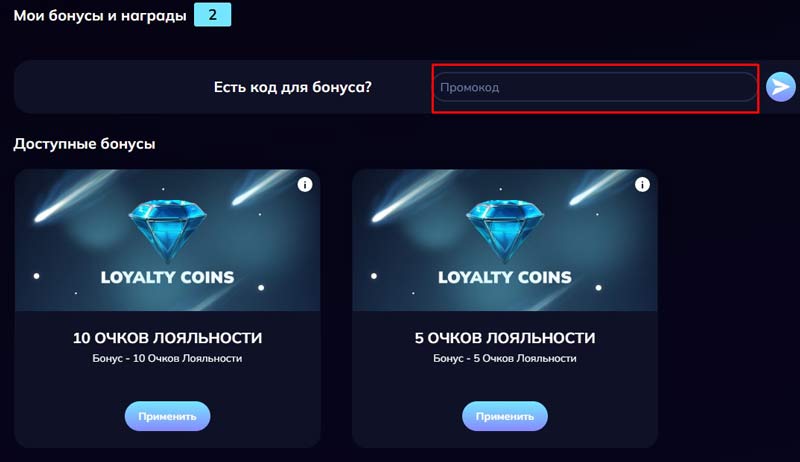Image resolution: width=800 pixels, height=462 pixels.
Task: Click the Доступные бонусы section heading
Action: [84, 144]
